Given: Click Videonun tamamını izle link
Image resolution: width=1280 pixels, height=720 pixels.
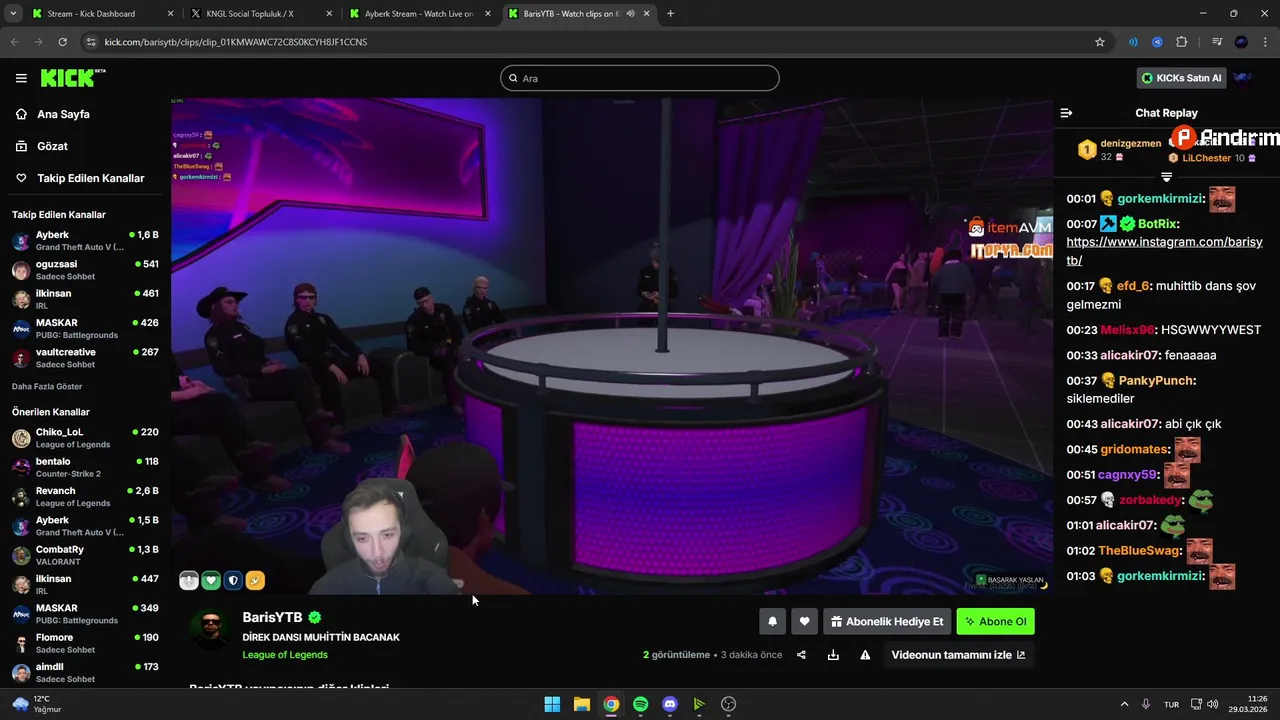Looking at the screenshot, I should tap(958, 655).
